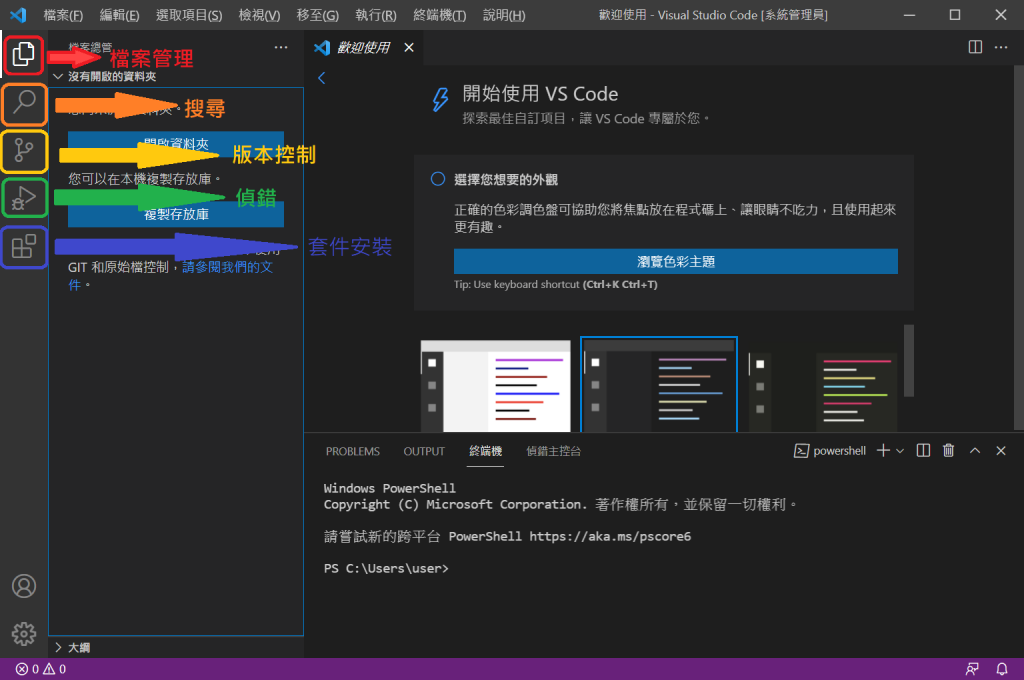Click the Windows PowerShell terminal line
The image size is (1024, 680).
pos(389,488)
